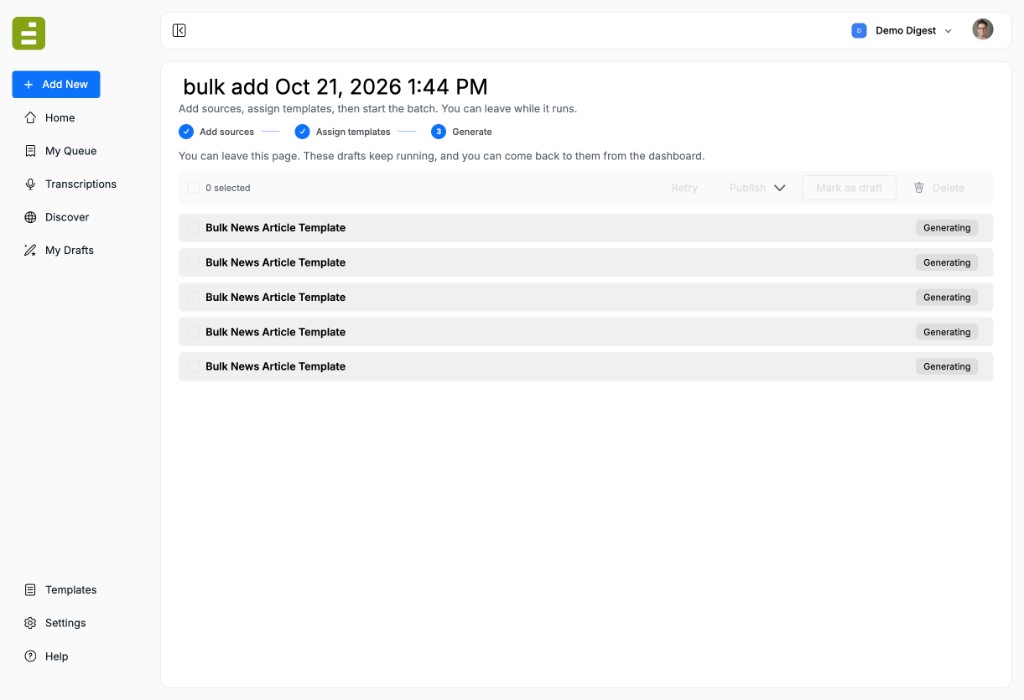1024x700 pixels.
Task: Go back to the Assign templates step
Action: (x=353, y=132)
